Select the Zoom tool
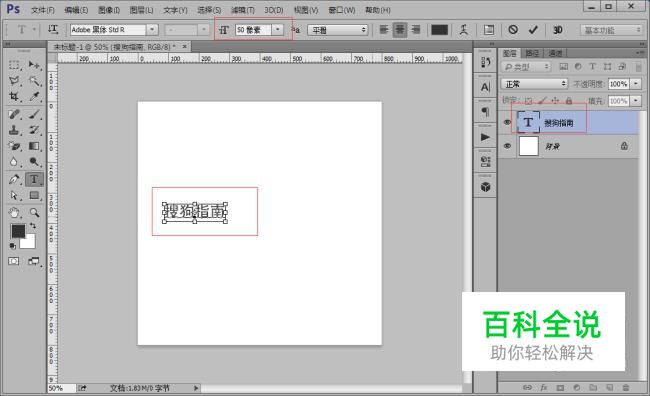650x396 pixels. [34, 213]
